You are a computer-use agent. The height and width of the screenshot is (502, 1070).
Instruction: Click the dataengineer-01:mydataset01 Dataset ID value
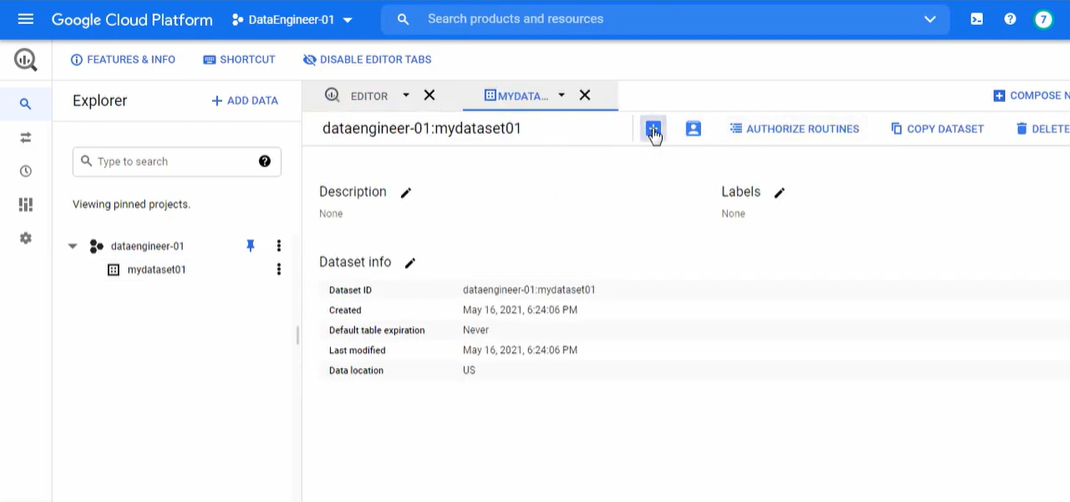click(529, 290)
